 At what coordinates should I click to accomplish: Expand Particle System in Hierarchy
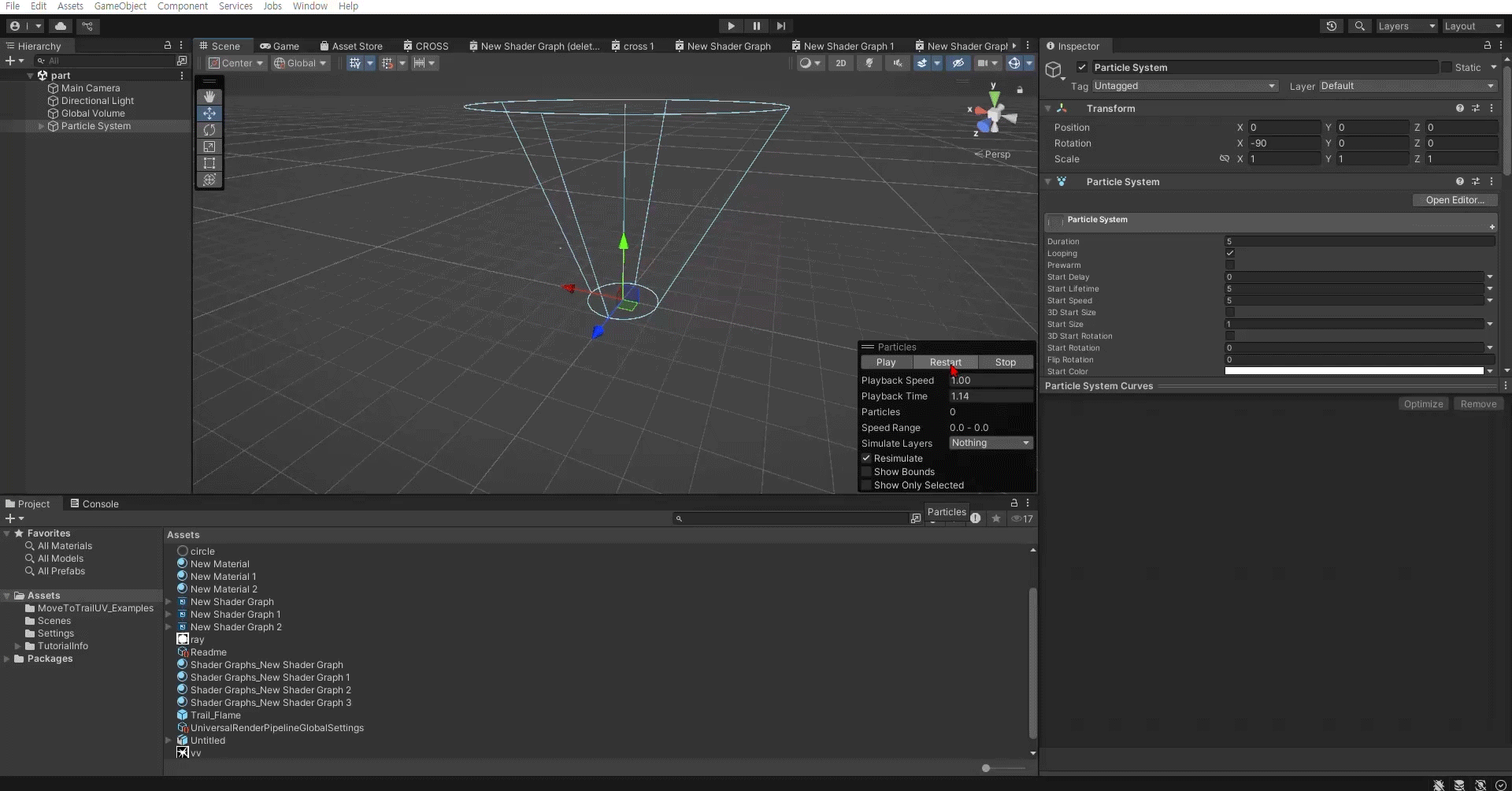(x=42, y=126)
